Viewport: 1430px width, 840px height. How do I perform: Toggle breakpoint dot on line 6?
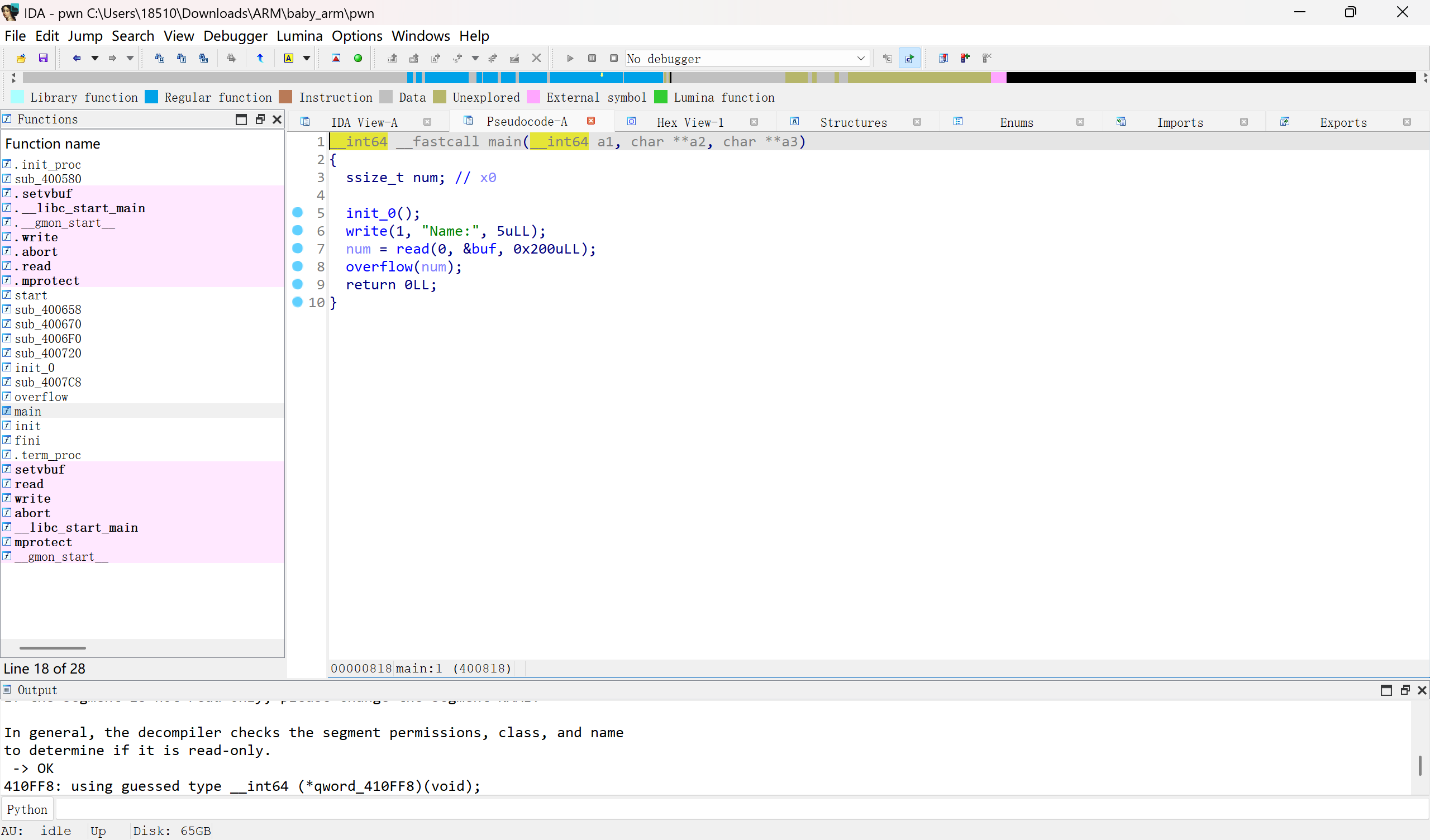pos(297,230)
